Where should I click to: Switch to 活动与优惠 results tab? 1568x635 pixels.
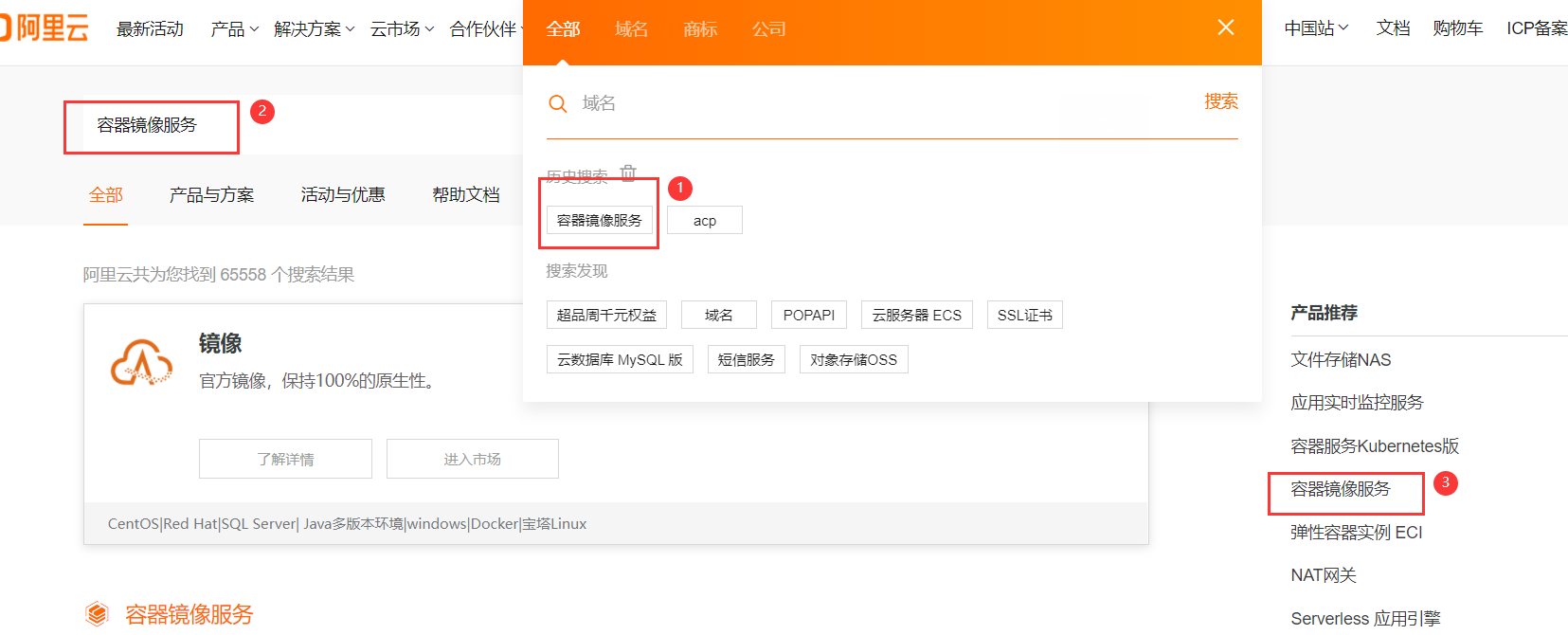[343, 195]
